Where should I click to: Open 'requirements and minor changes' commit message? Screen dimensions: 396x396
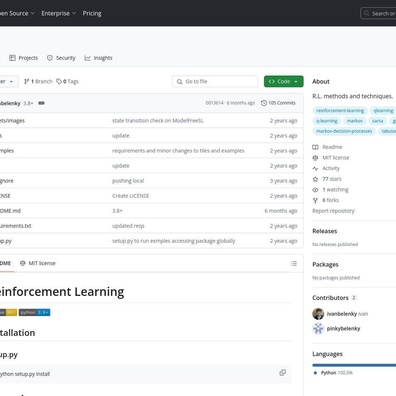(x=178, y=151)
